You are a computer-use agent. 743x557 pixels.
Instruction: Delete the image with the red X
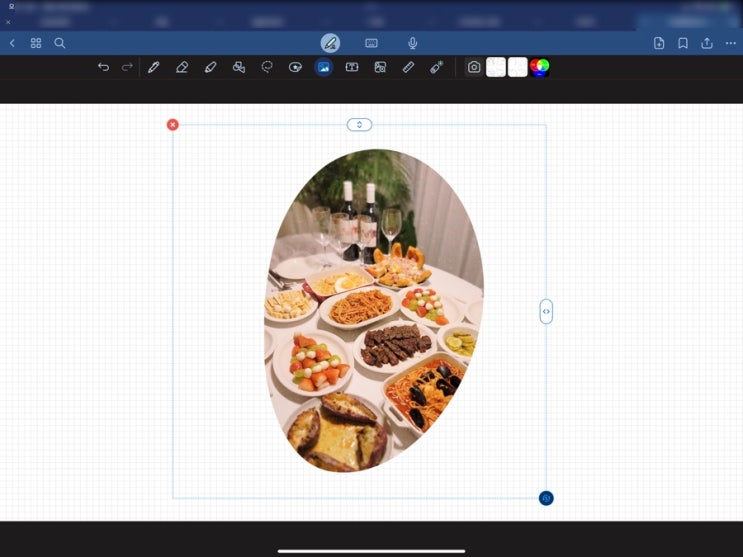click(173, 125)
